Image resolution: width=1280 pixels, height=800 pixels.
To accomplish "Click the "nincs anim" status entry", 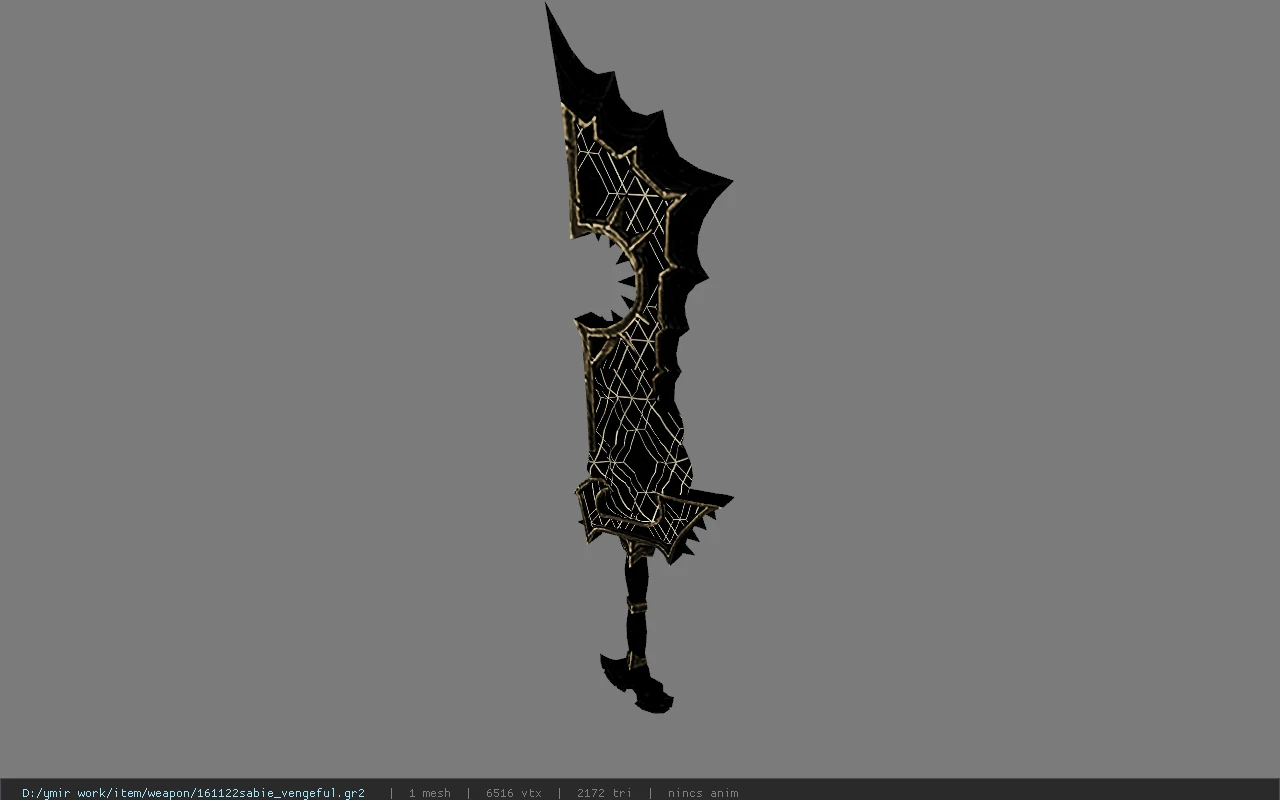I will click(703, 793).
